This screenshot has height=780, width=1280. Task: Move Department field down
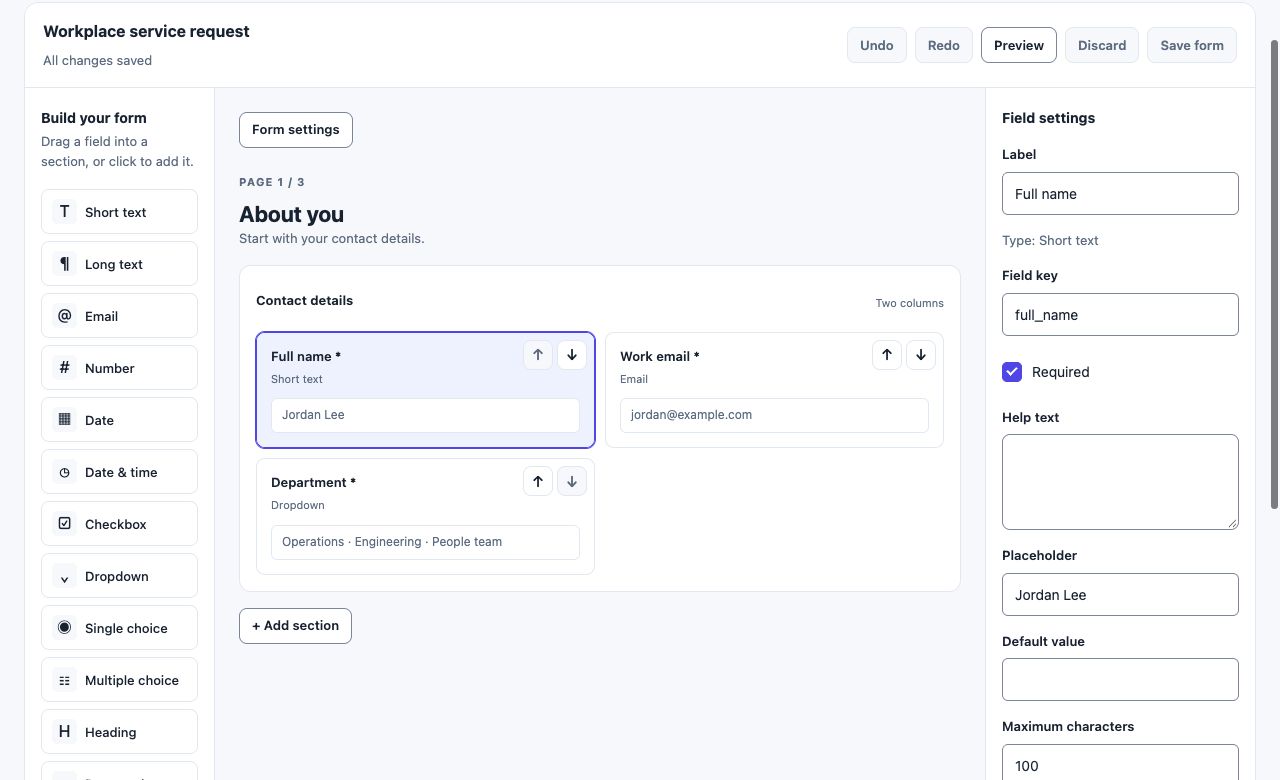pos(572,481)
